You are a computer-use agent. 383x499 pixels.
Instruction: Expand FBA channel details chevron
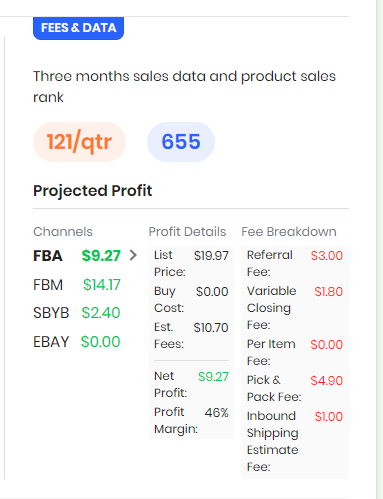click(133, 255)
